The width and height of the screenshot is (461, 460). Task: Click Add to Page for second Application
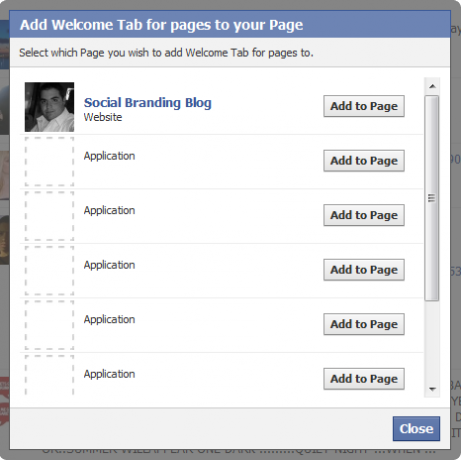364,215
